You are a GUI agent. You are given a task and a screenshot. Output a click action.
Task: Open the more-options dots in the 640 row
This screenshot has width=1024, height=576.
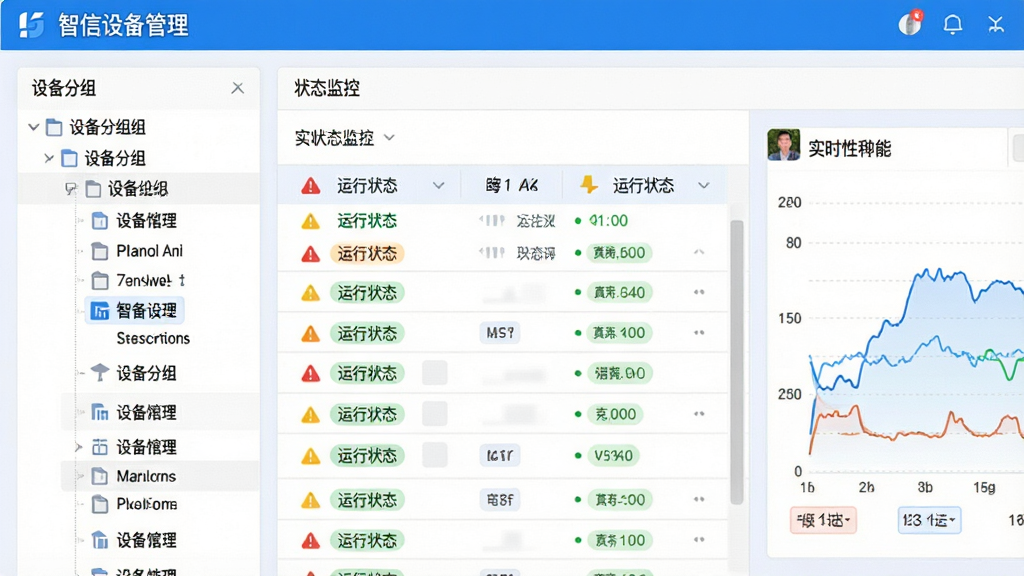[699, 293]
